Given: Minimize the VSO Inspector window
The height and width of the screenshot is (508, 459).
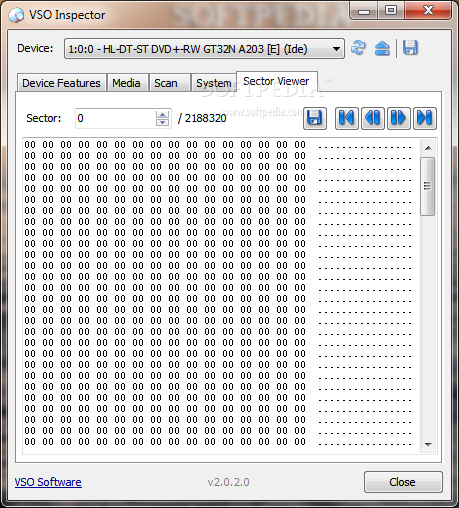Looking at the screenshot, I should [364, 11].
